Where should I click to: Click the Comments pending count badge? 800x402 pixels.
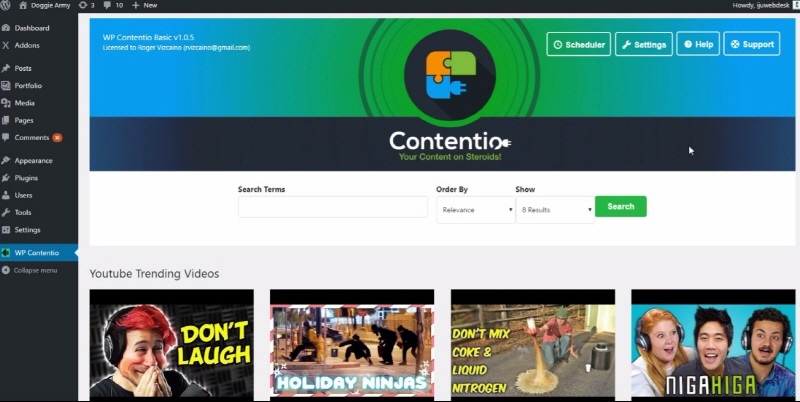point(57,138)
